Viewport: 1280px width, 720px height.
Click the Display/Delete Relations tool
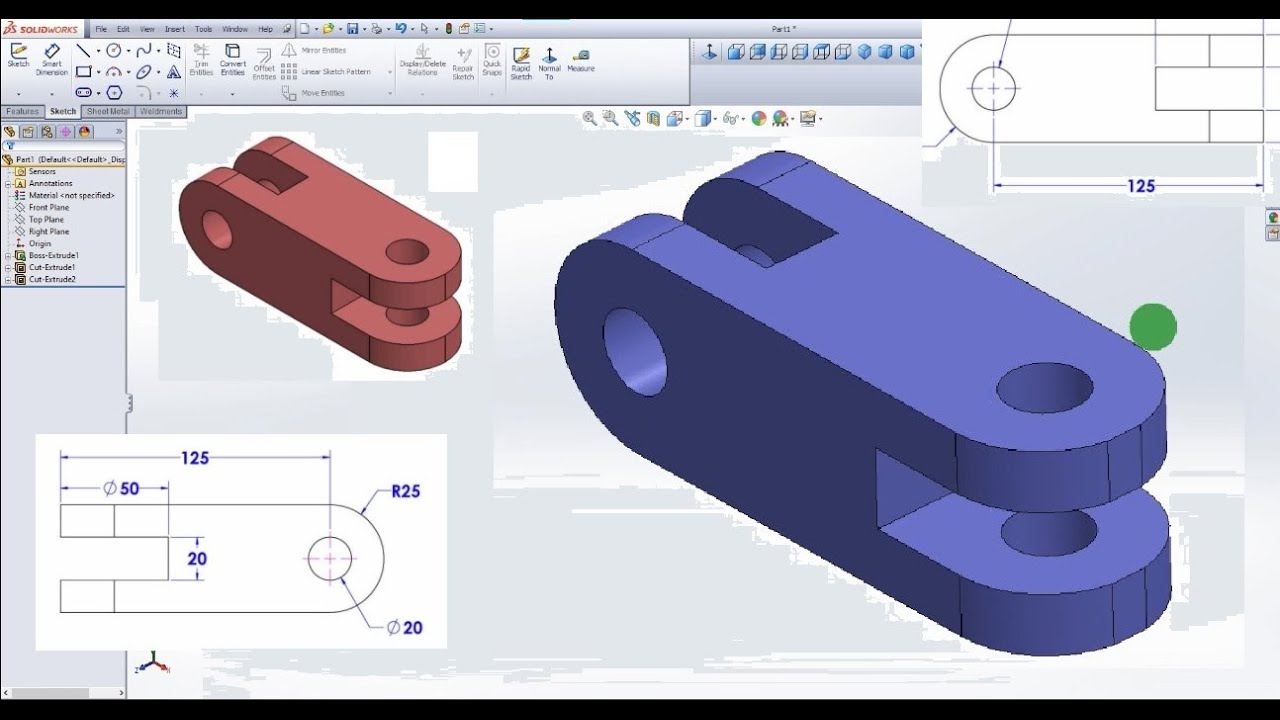(x=422, y=60)
